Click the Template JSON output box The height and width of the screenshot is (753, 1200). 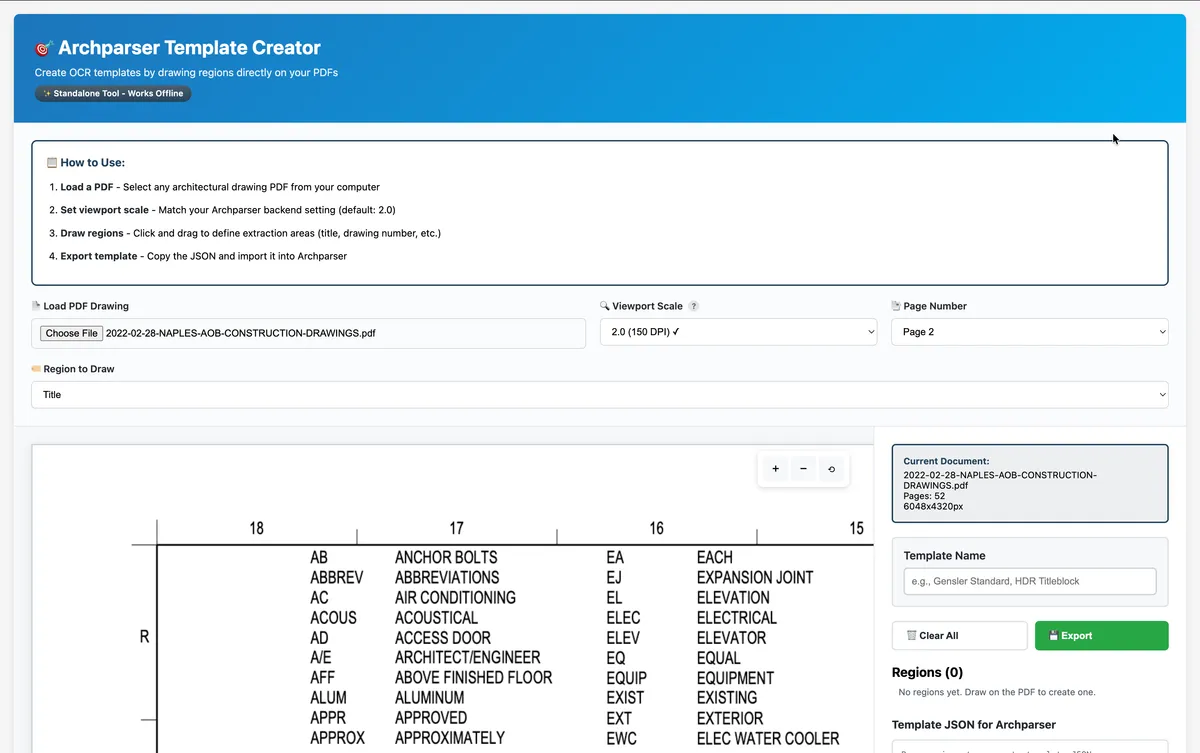(x=1029, y=748)
